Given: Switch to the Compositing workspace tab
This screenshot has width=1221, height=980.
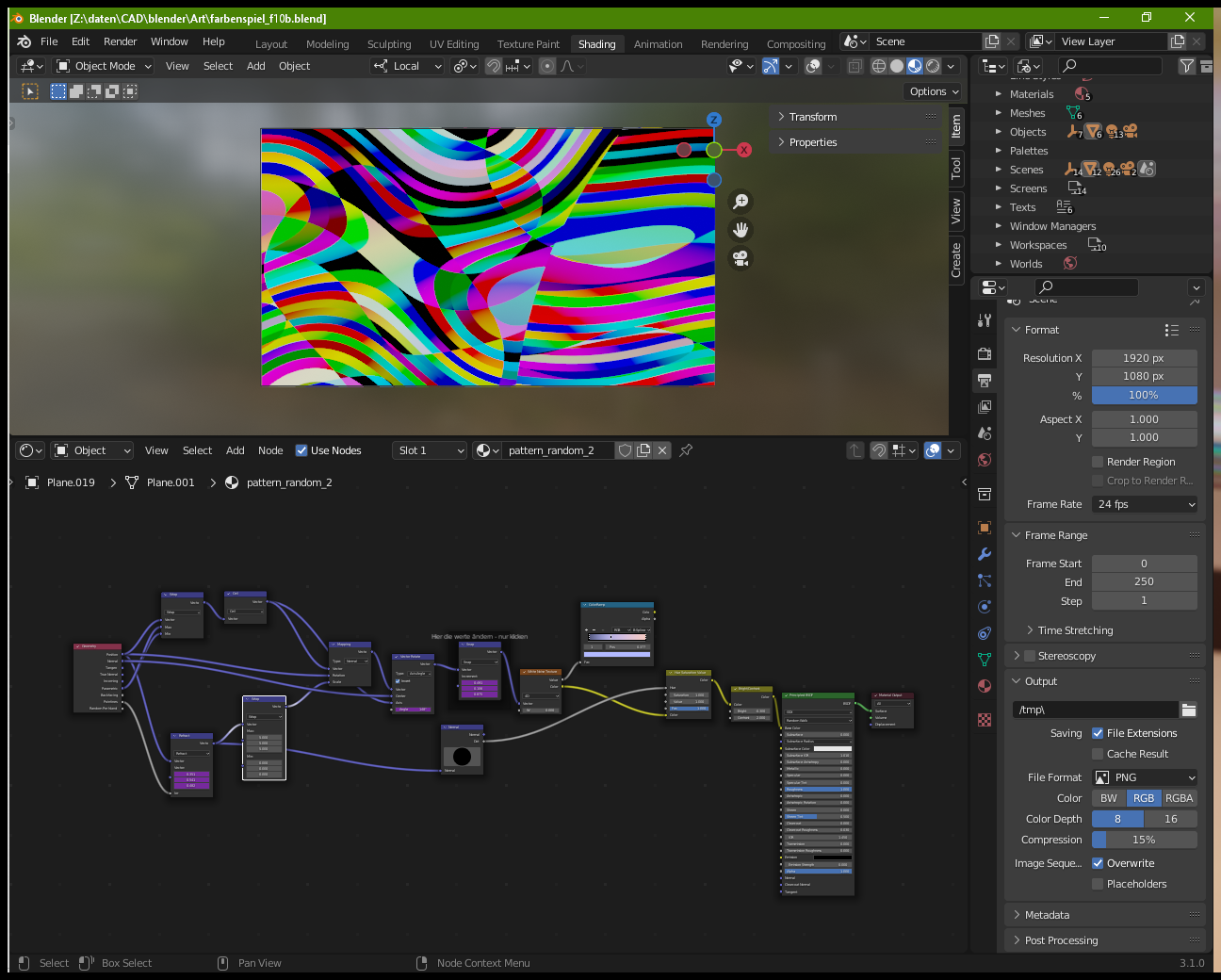Looking at the screenshot, I should (x=796, y=43).
